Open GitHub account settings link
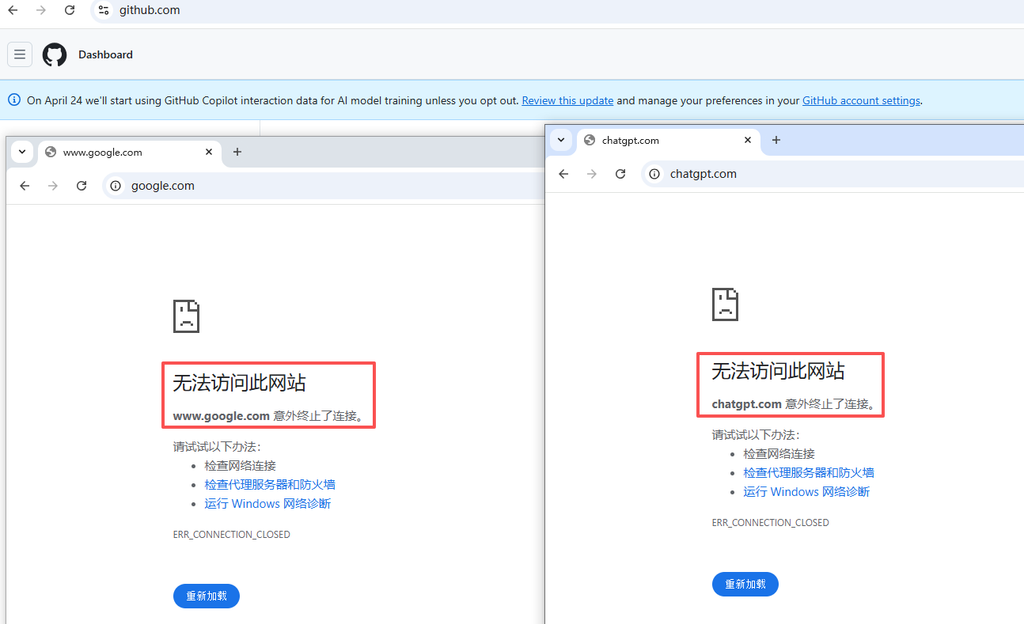Image resolution: width=1024 pixels, height=624 pixels. click(861, 101)
